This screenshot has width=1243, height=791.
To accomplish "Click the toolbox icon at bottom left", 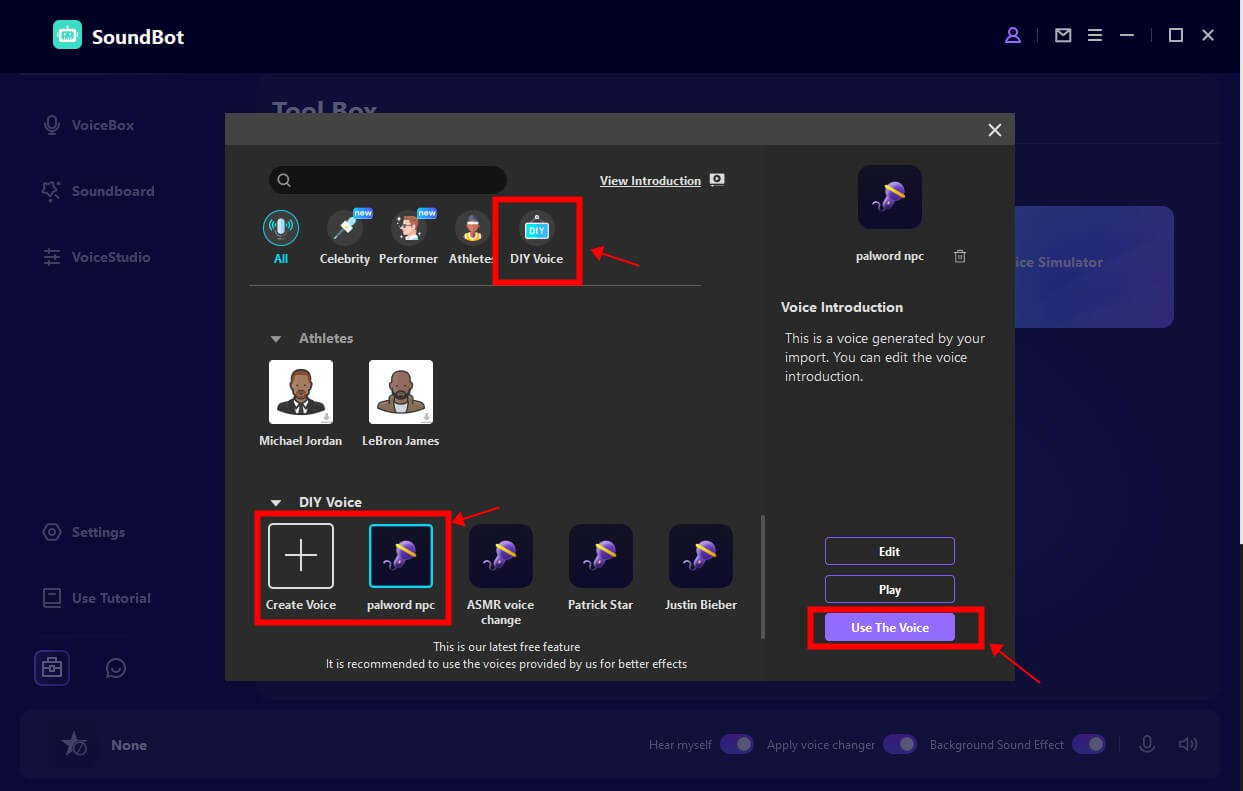I will (52, 667).
